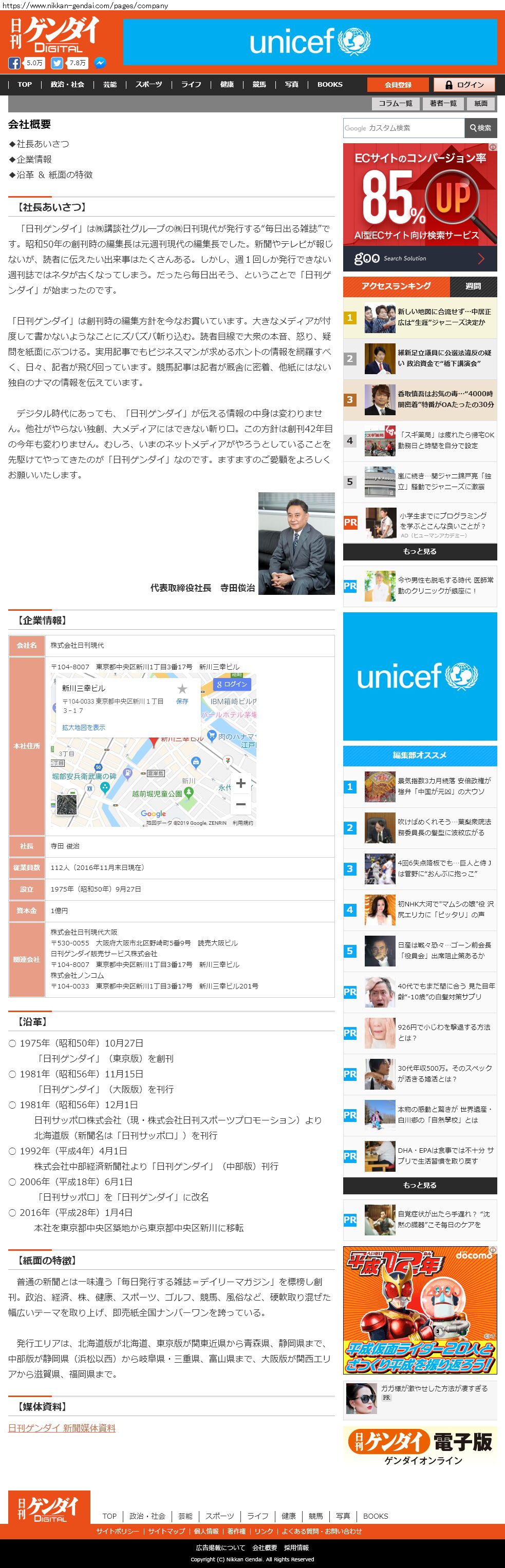Viewport: 505px width, 1568px height.
Task: Click the map's blue ログイン button
Action: (232, 684)
